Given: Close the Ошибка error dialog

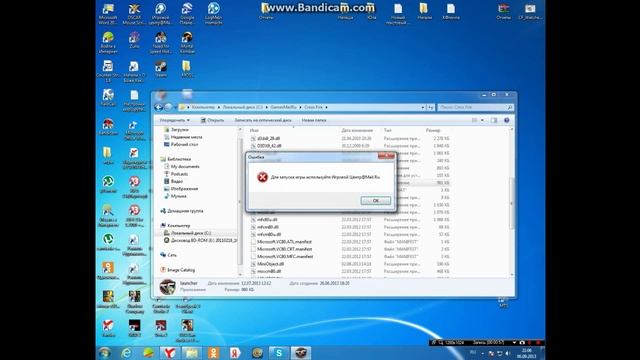Looking at the screenshot, I should click(x=386, y=156).
